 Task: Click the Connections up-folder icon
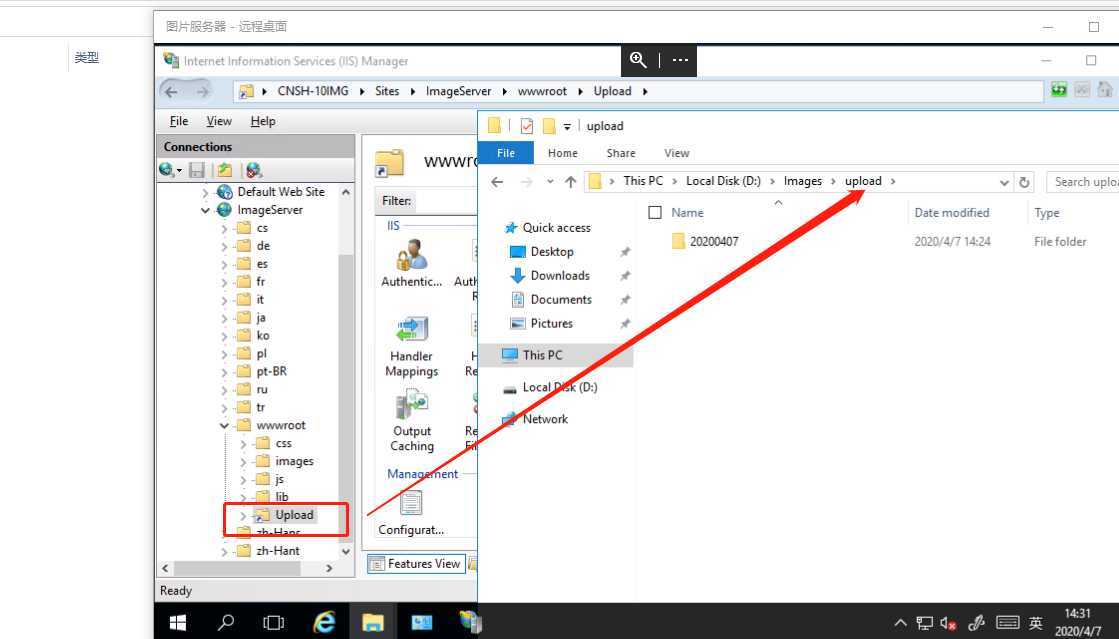coord(225,170)
